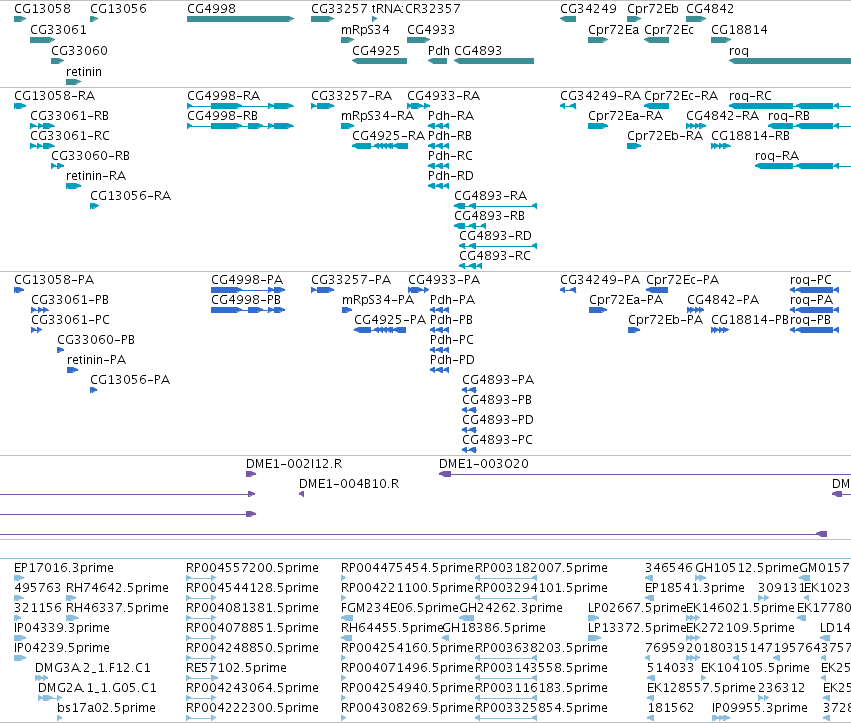
Task: Click the CG4893-RC transcript label
Action: tap(495, 256)
